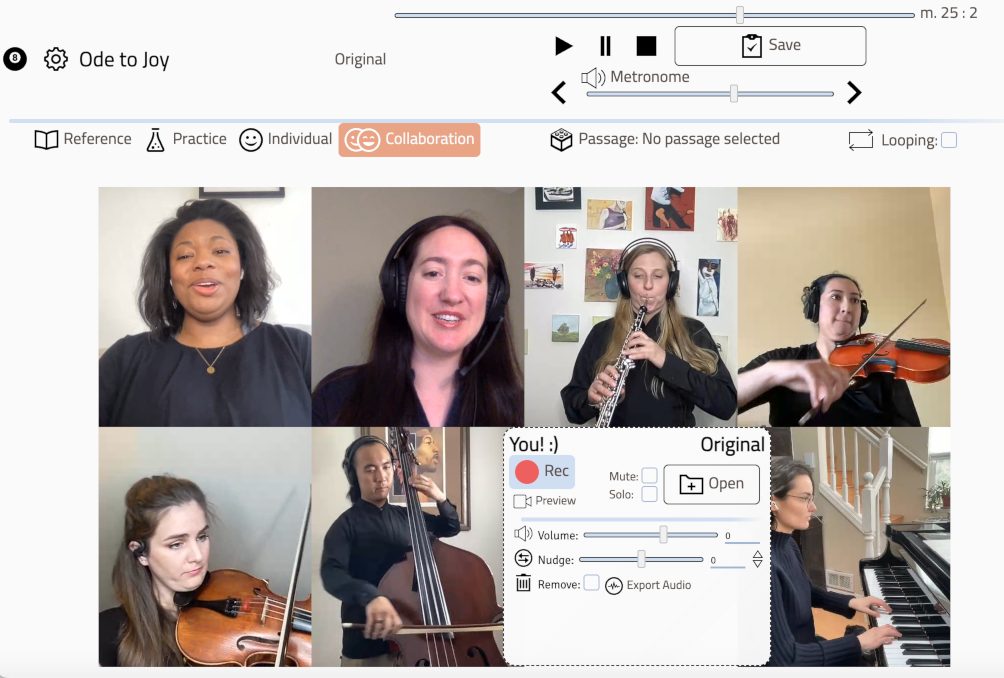Click the right chevron arrow beside metronome slider

tap(854, 93)
